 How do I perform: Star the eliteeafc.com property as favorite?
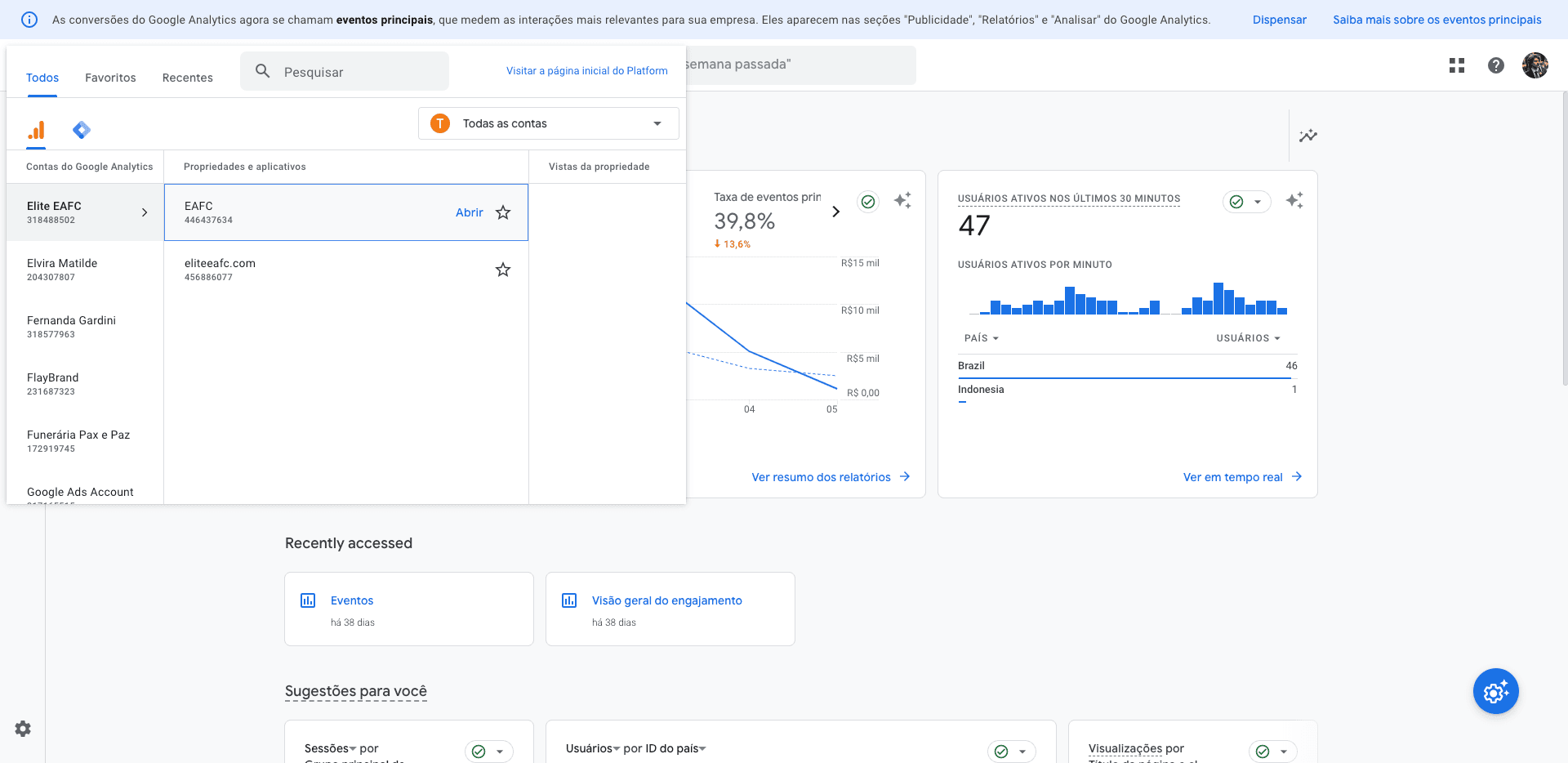tap(503, 270)
